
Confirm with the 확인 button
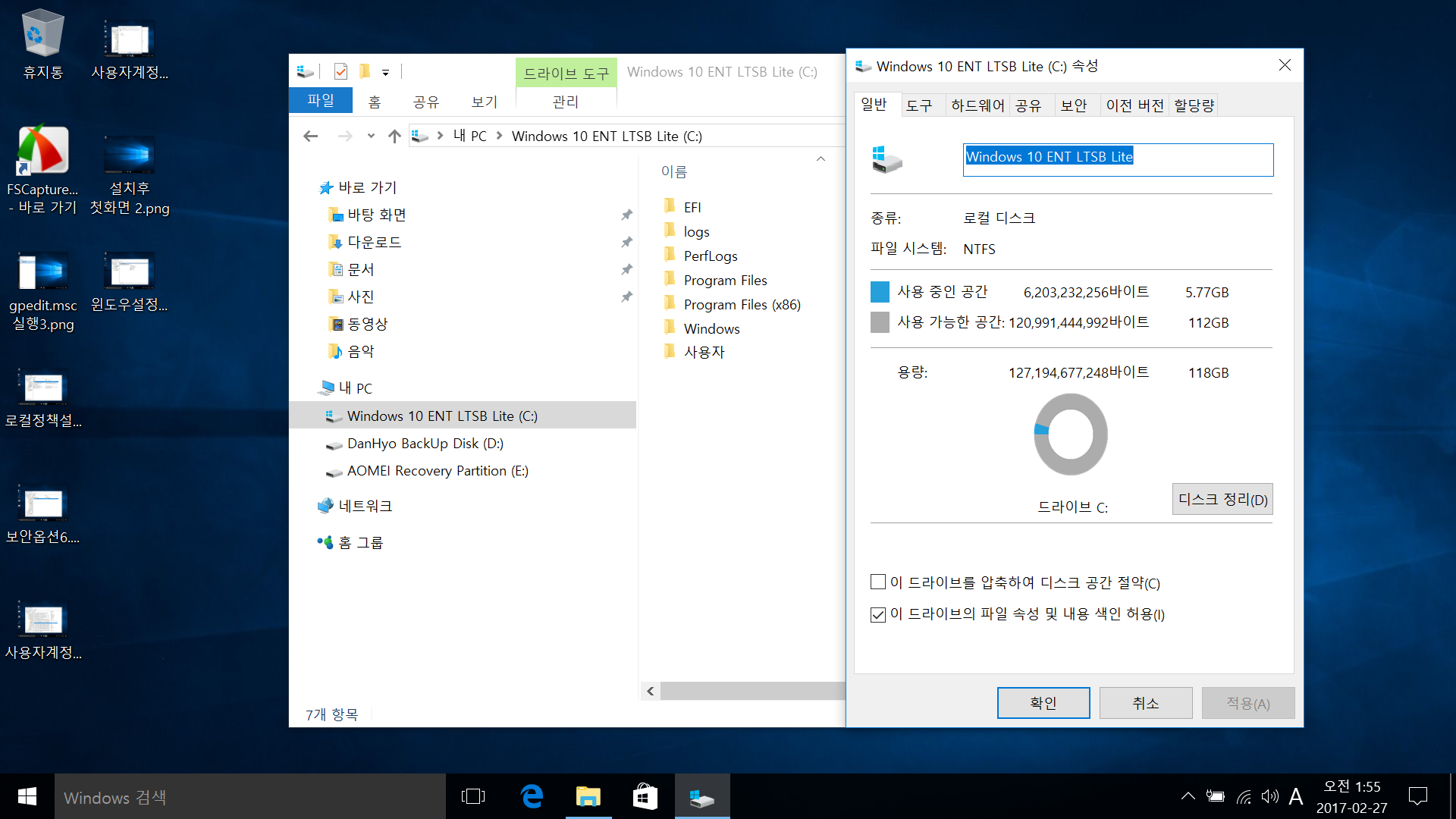[x=1043, y=703]
